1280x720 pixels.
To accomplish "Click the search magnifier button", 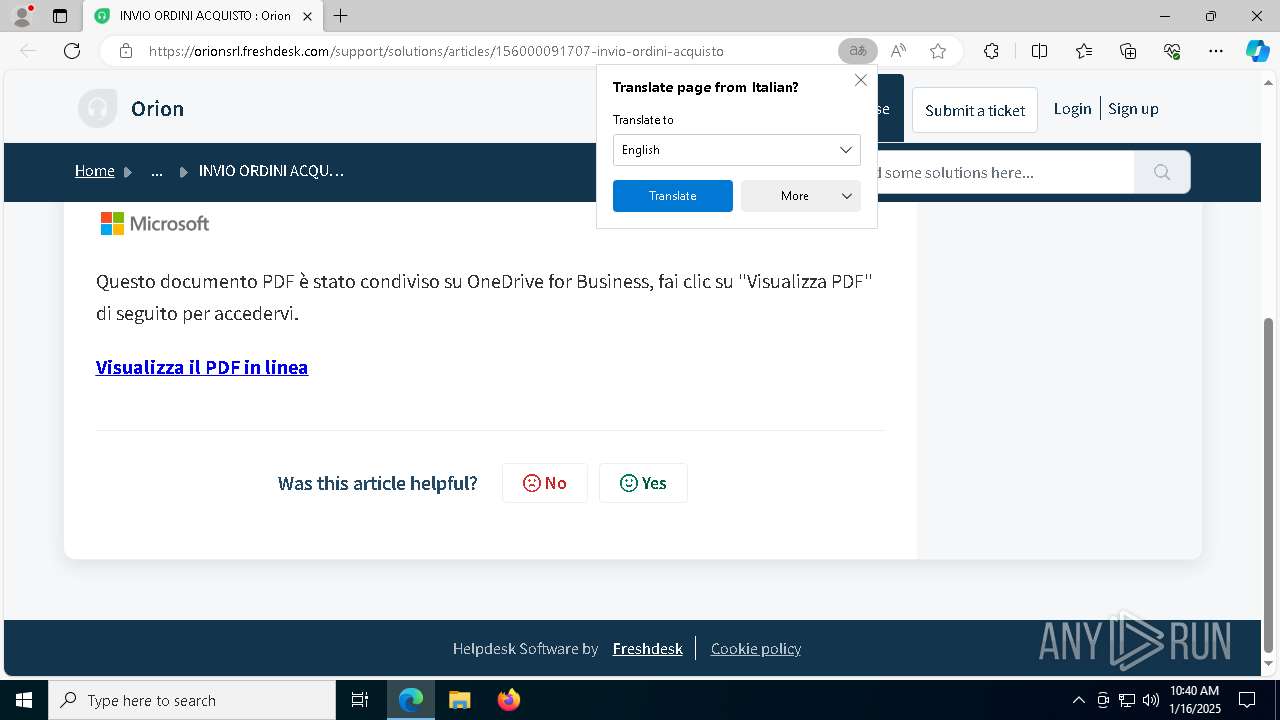I will pos(1162,172).
